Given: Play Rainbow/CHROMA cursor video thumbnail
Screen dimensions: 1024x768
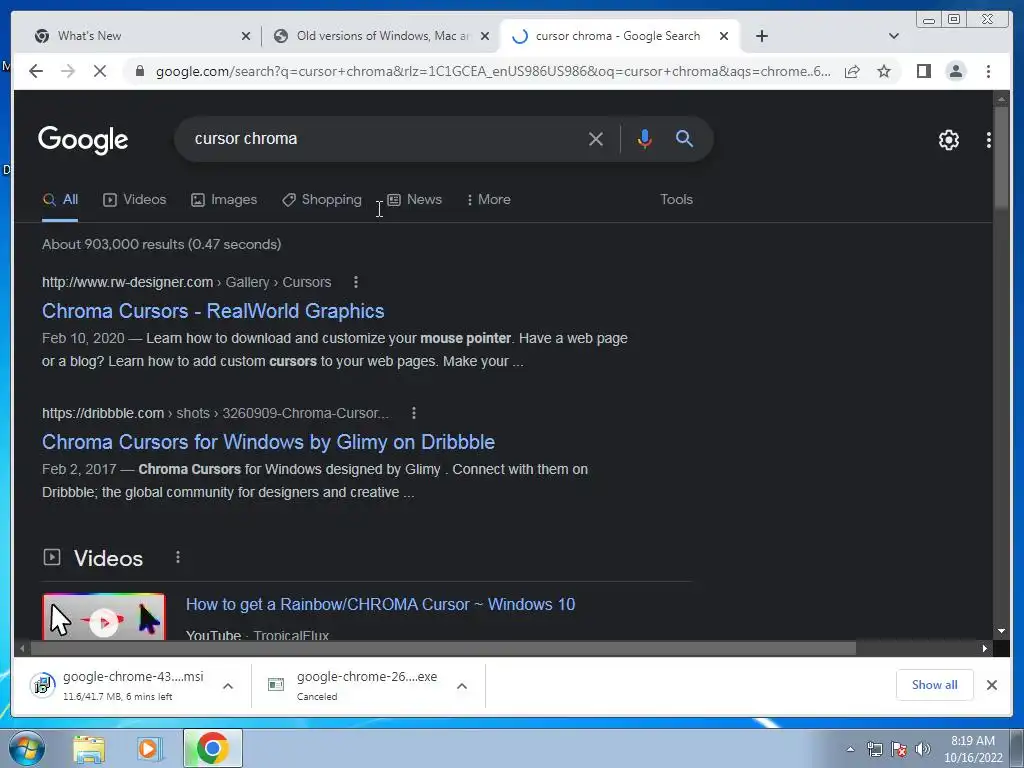Looking at the screenshot, I should pos(104,616).
